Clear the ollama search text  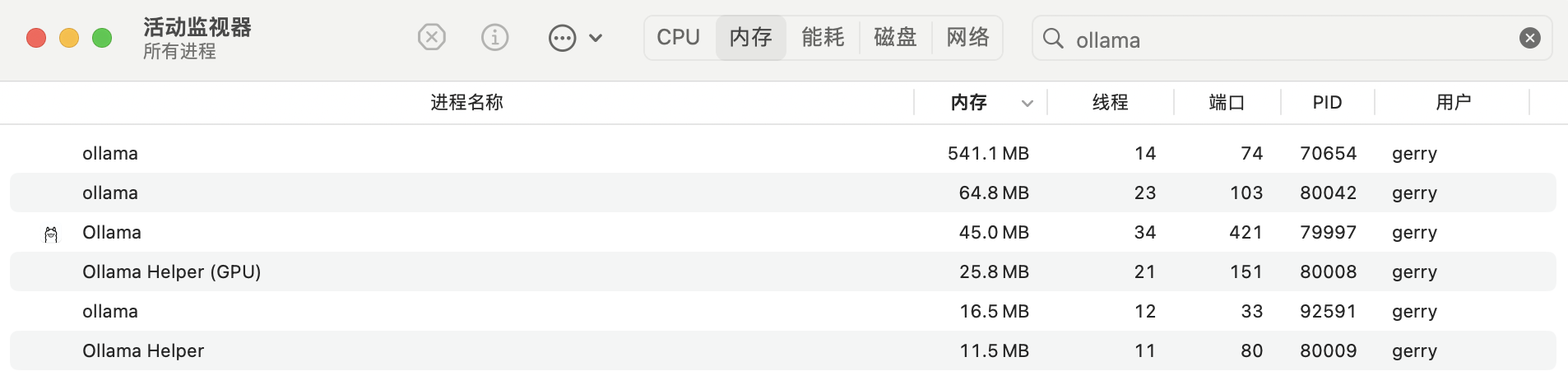1529,38
